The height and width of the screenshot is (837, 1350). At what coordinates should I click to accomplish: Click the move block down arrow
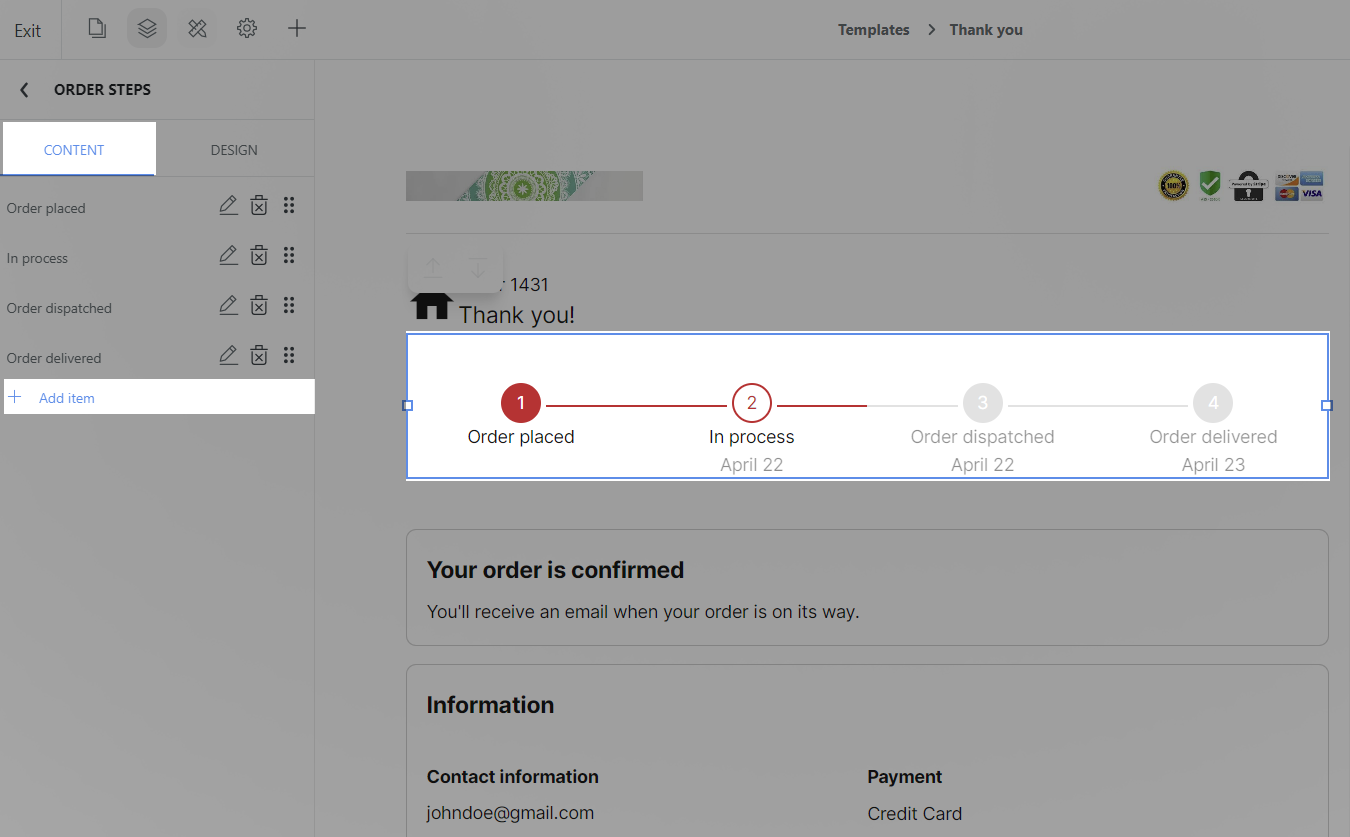click(478, 268)
